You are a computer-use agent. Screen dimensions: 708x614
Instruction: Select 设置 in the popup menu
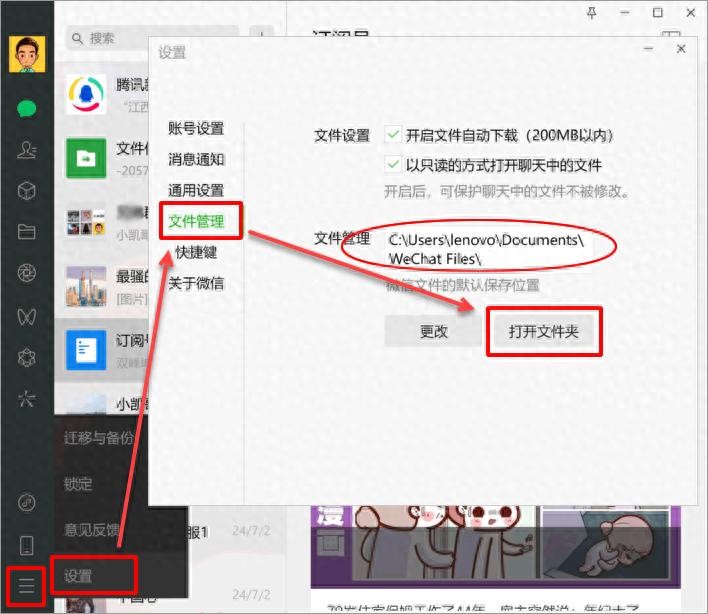(x=93, y=575)
